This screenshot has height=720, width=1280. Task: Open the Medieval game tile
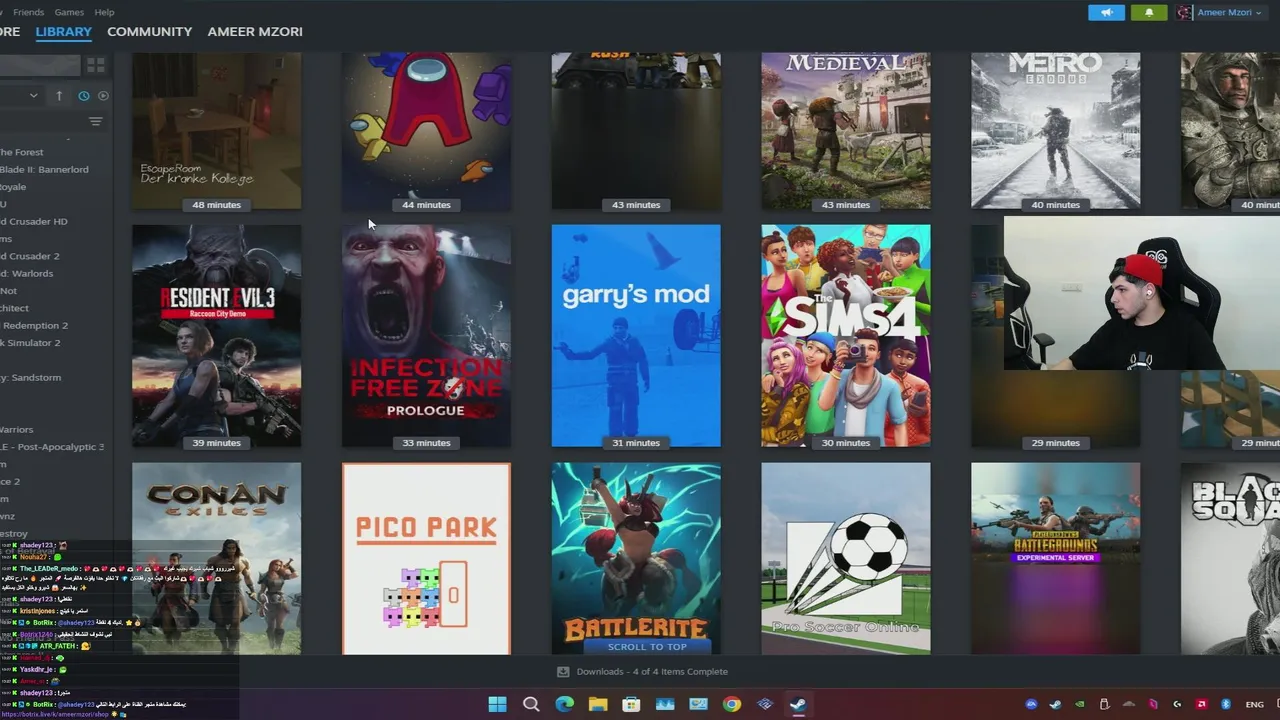tap(845, 131)
